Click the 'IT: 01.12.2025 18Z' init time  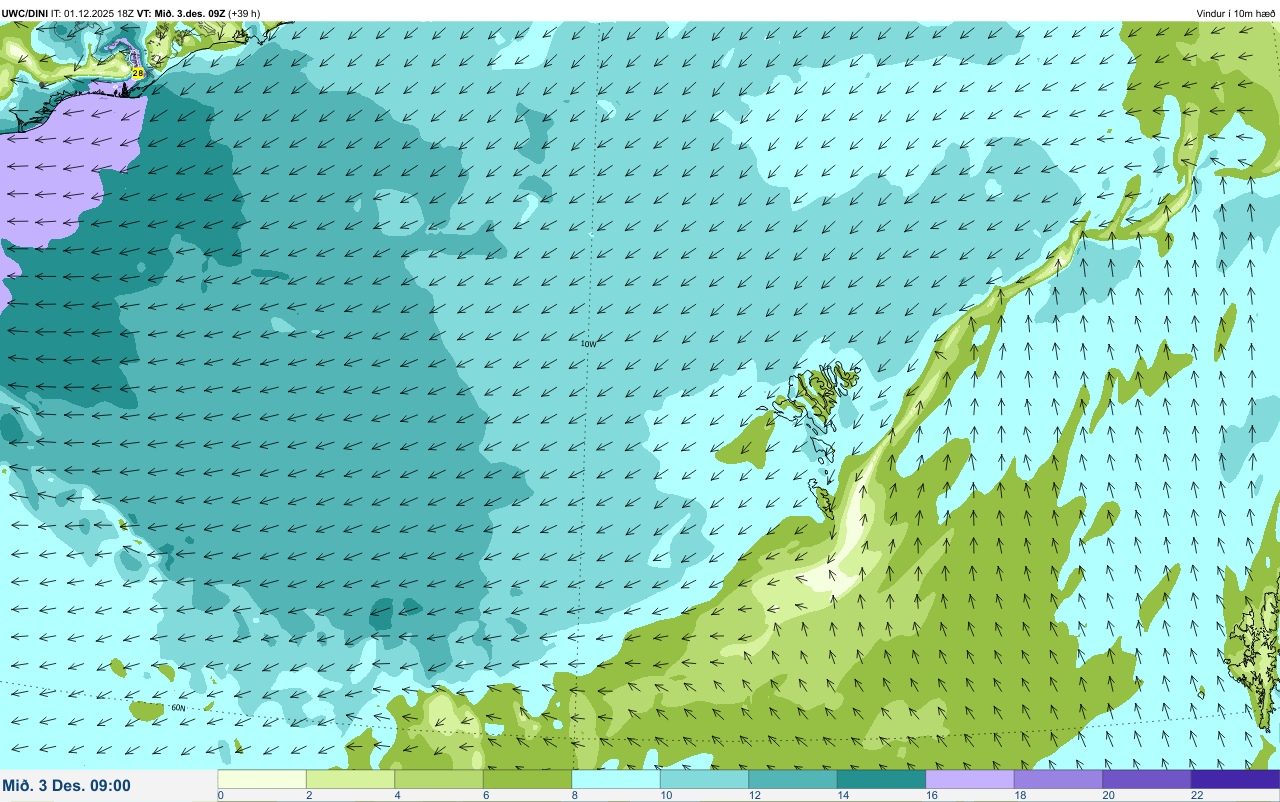92,13
